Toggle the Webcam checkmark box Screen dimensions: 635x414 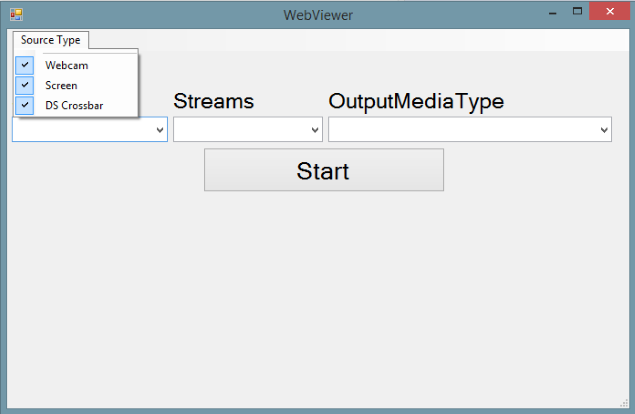[25, 65]
